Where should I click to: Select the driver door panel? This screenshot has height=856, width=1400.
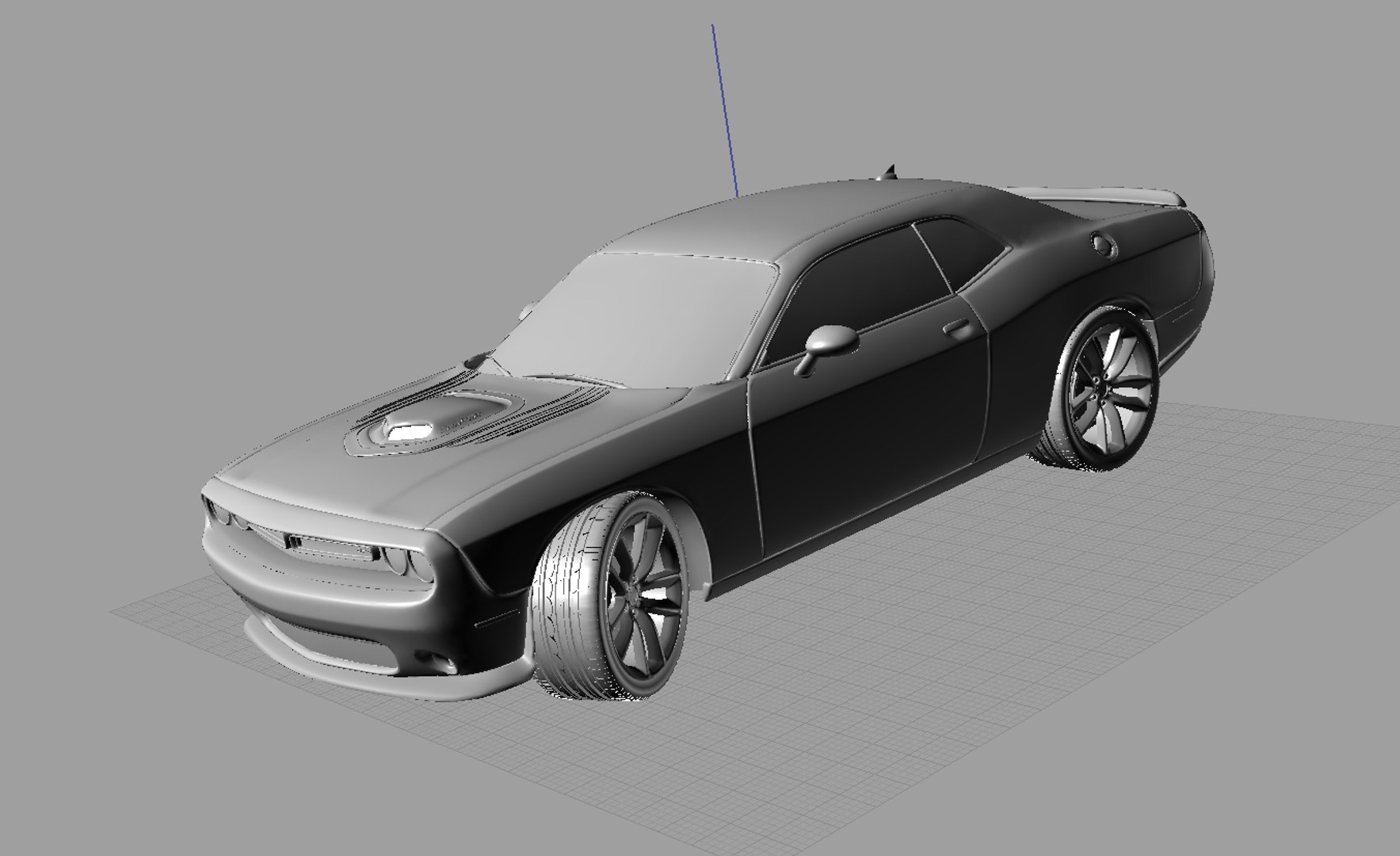point(868,428)
